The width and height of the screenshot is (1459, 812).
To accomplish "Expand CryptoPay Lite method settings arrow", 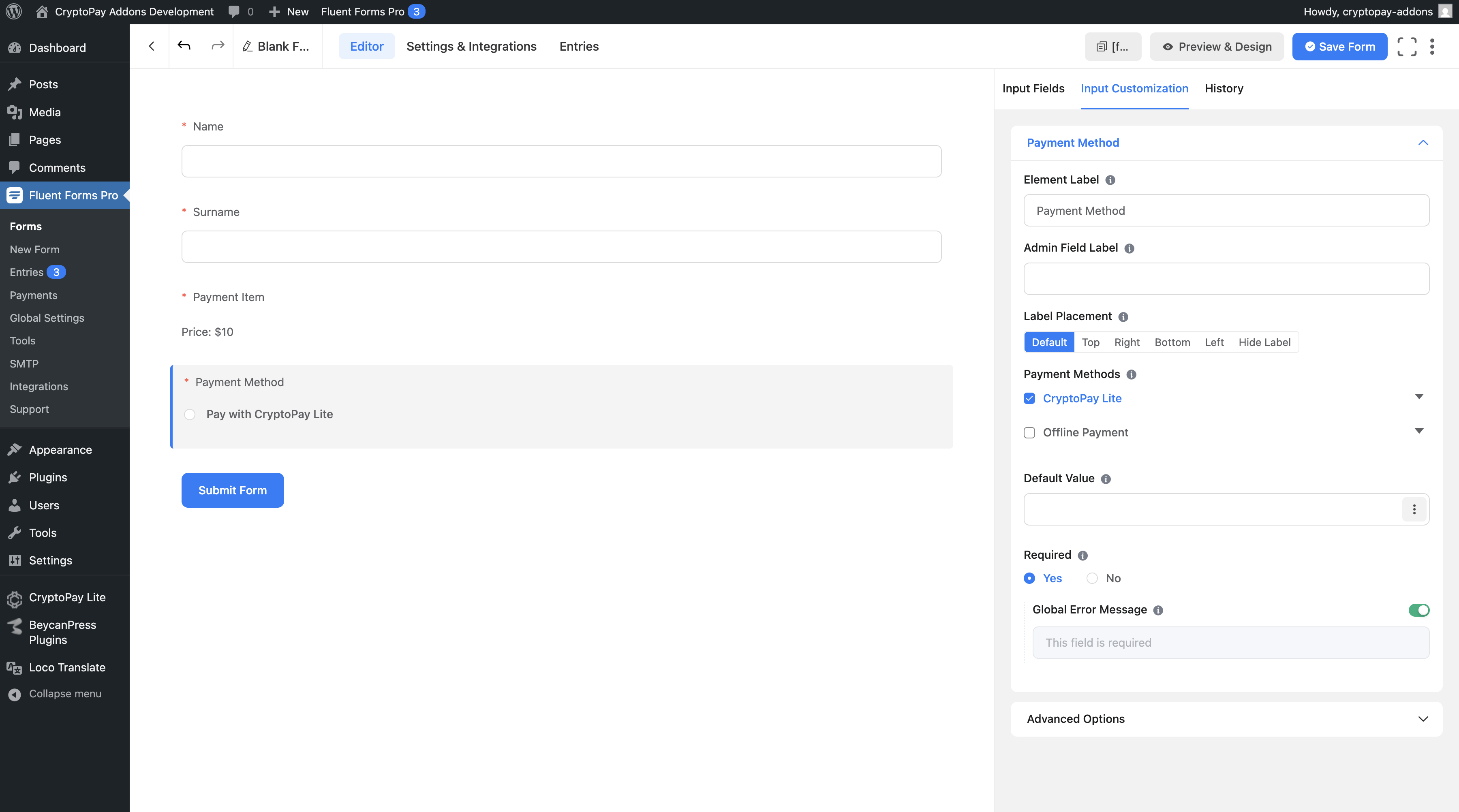I will [1419, 396].
